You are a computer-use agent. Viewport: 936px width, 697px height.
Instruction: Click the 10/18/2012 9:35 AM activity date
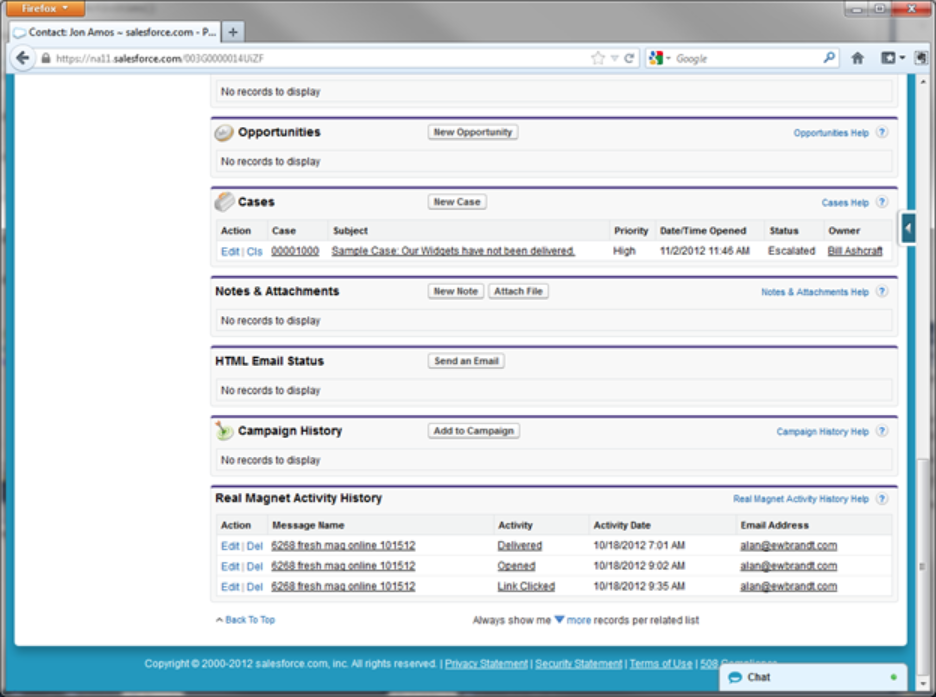tap(639, 587)
